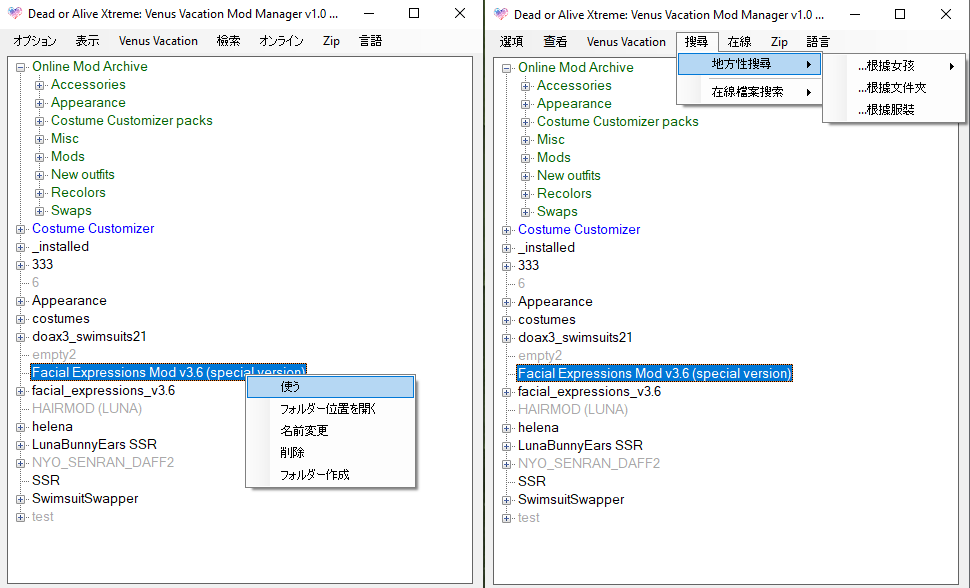Open 選項 menu in right window
The image size is (970, 588).
[511, 42]
